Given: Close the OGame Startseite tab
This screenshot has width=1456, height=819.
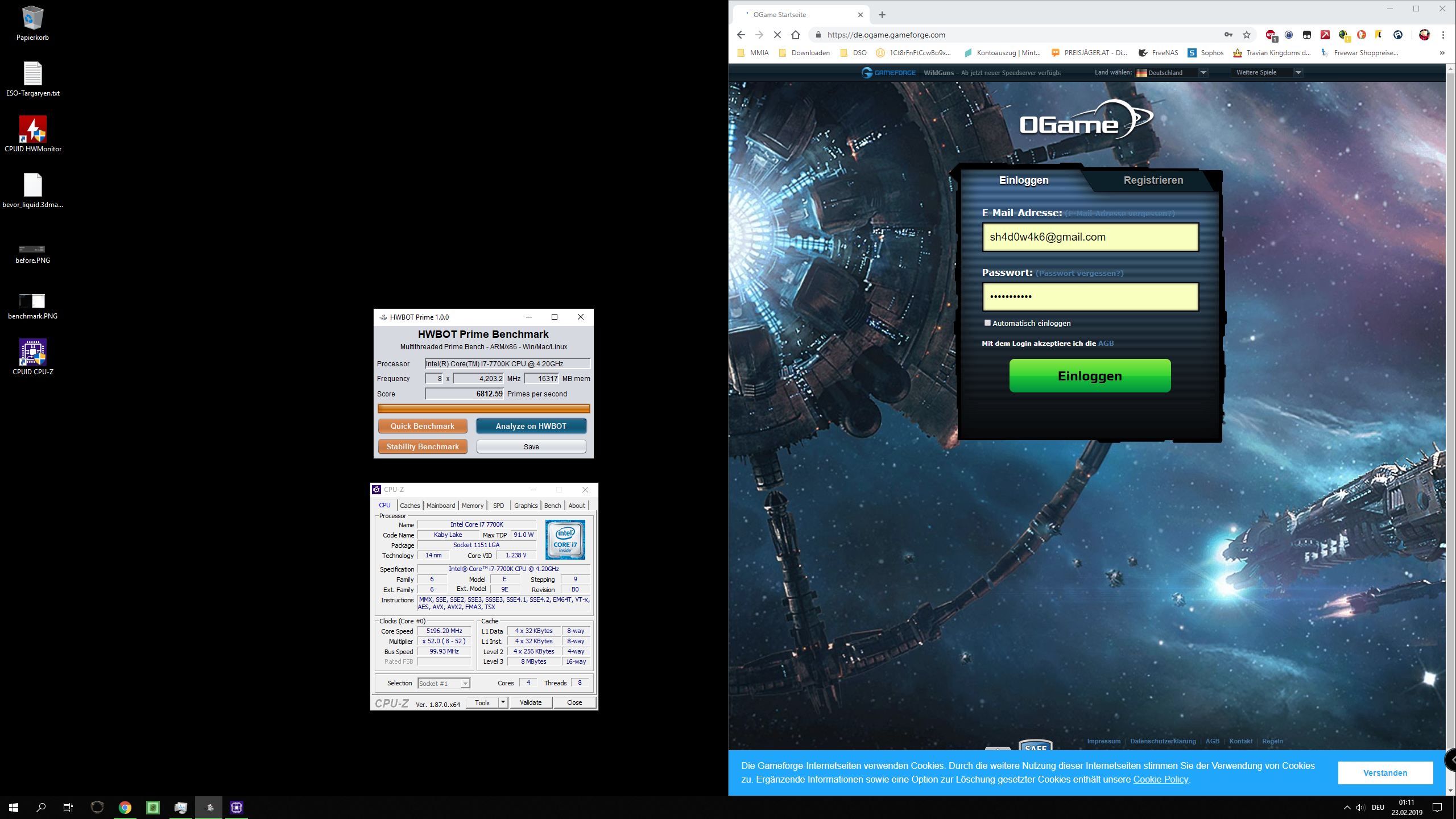Looking at the screenshot, I should [x=861, y=15].
